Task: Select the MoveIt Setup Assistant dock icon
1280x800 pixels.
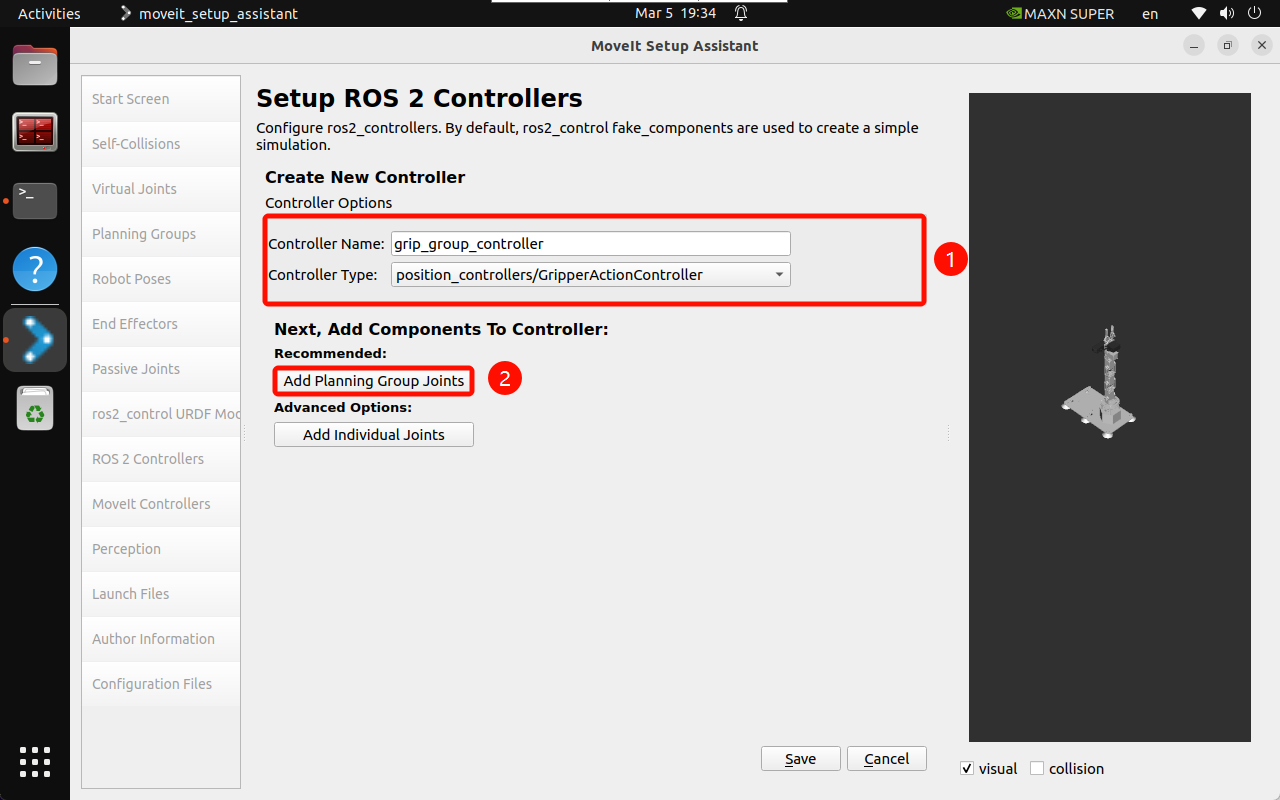Action: point(35,340)
